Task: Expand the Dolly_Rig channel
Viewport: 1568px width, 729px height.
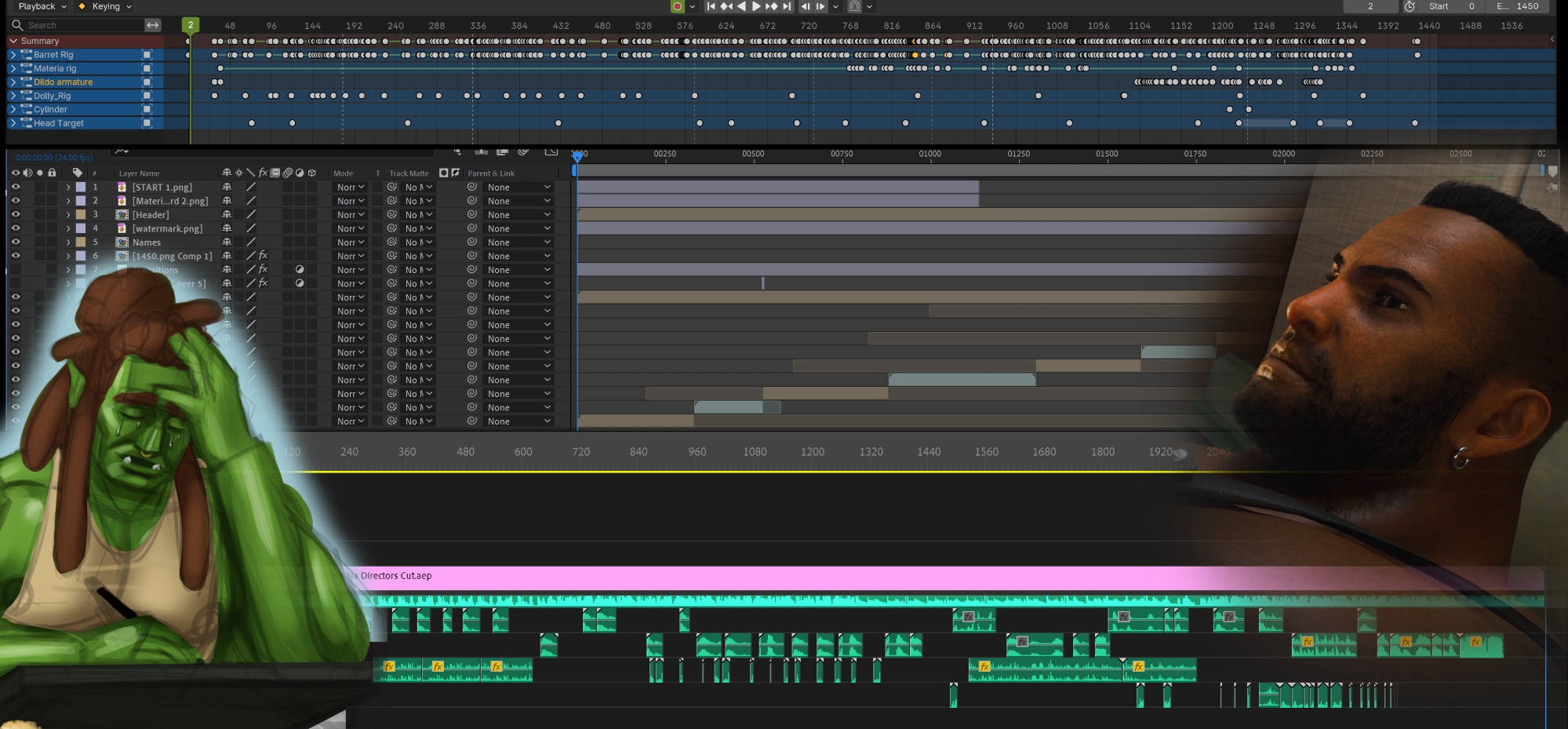Action: (13, 96)
